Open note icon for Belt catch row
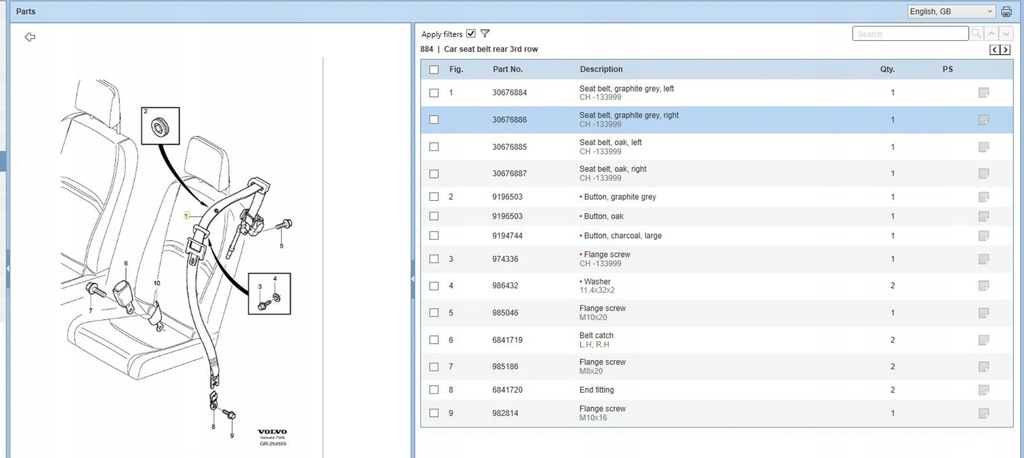Image resolution: width=1024 pixels, height=458 pixels. coord(983,341)
